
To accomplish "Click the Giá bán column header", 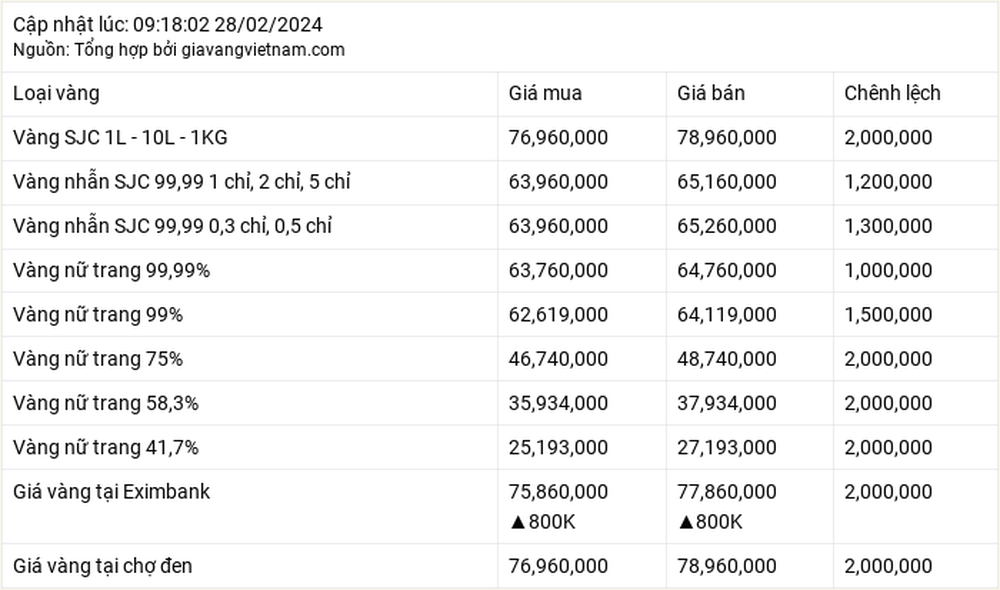I will (x=711, y=93).
